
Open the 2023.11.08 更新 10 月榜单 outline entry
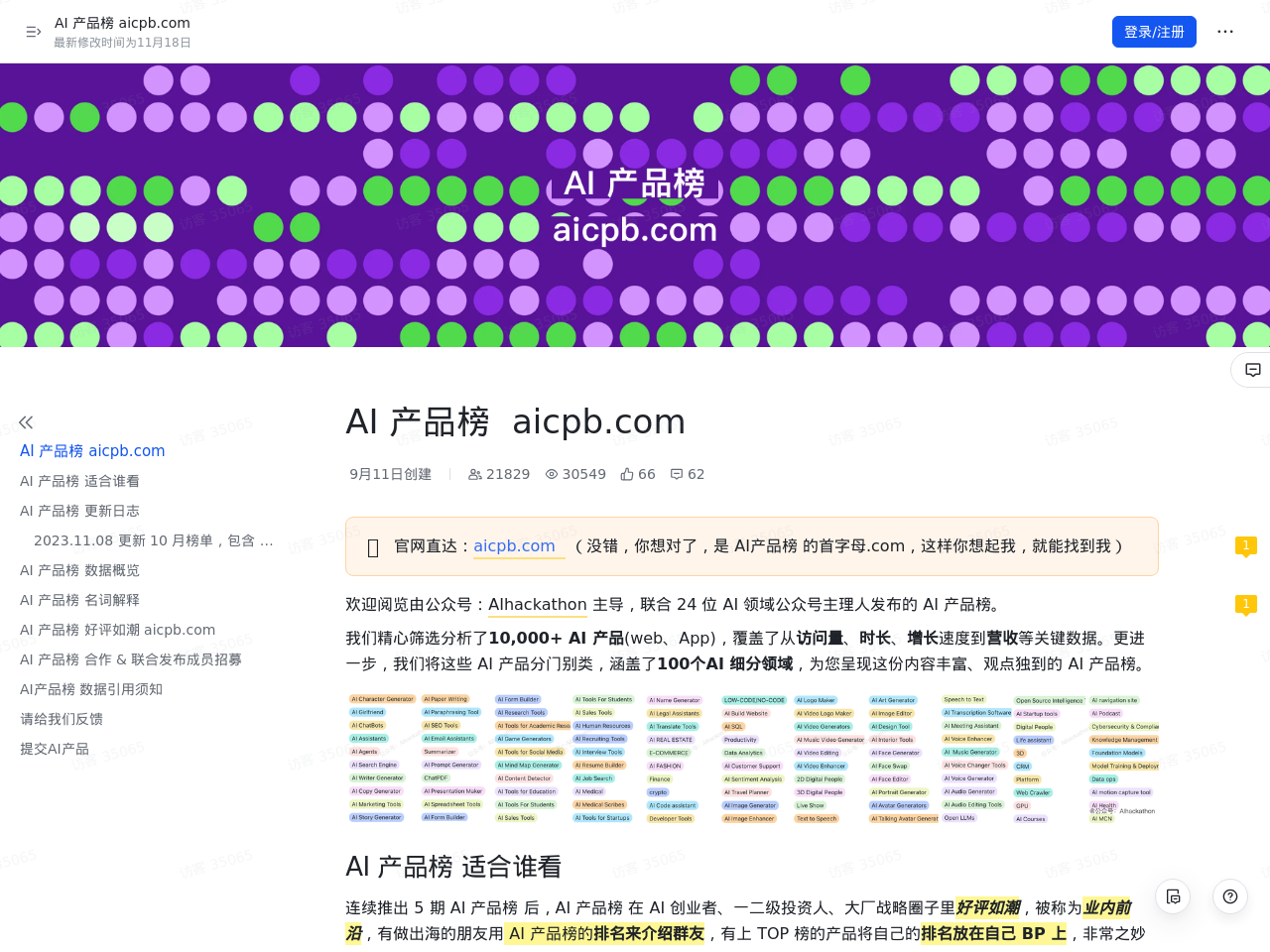pyautogui.click(x=154, y=540)
